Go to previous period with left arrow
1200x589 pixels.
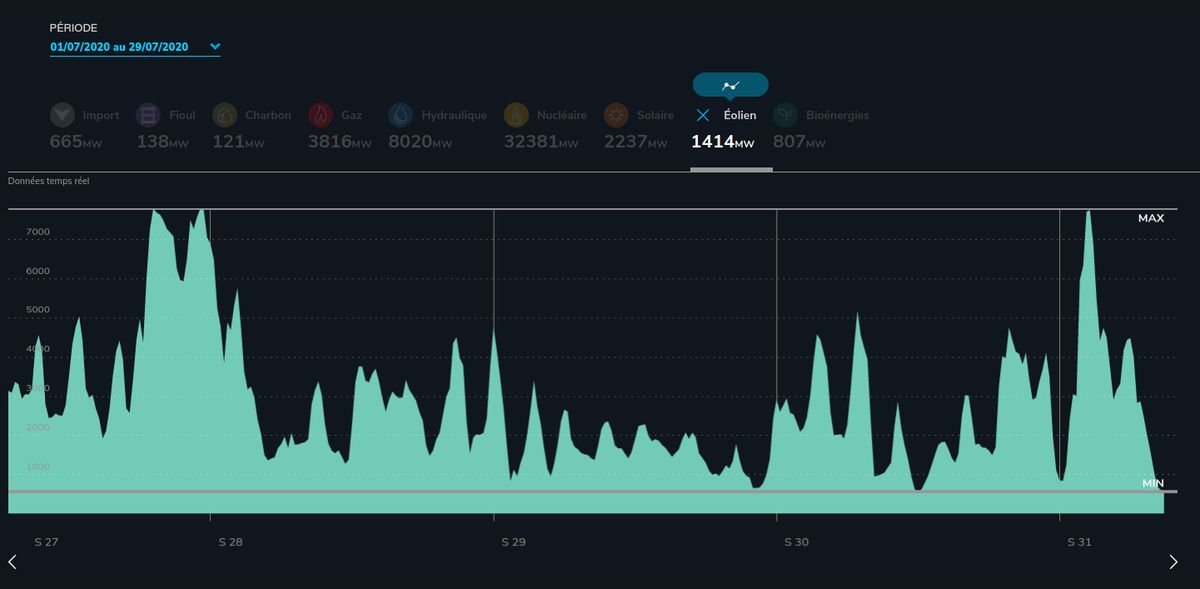pyautogui.click(x=12, y=562)
